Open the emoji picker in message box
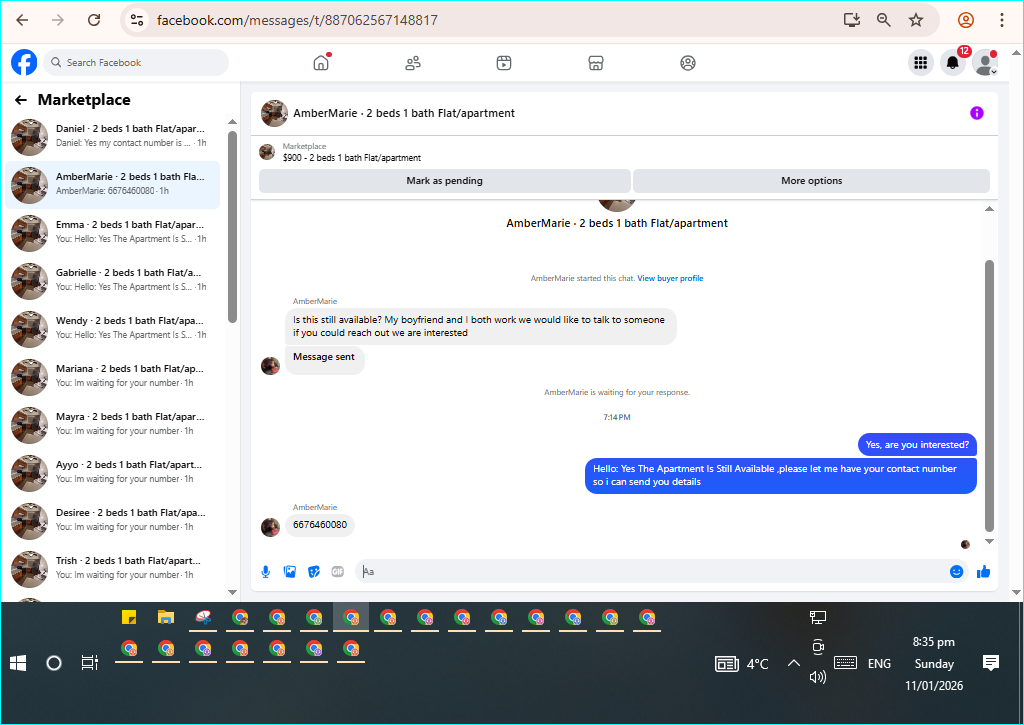This screenshot has height=725, width=1024. point(956,572)
